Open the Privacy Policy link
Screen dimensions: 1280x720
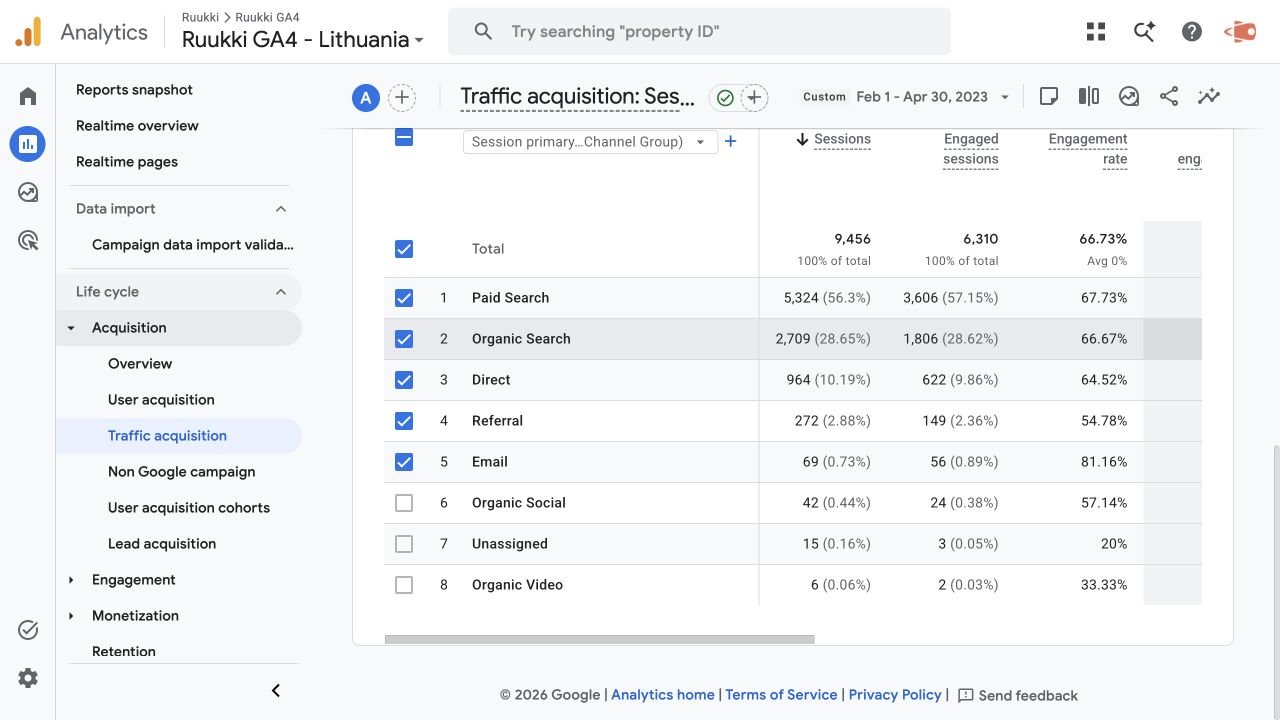pyautogui.click(x=895, y=695)
